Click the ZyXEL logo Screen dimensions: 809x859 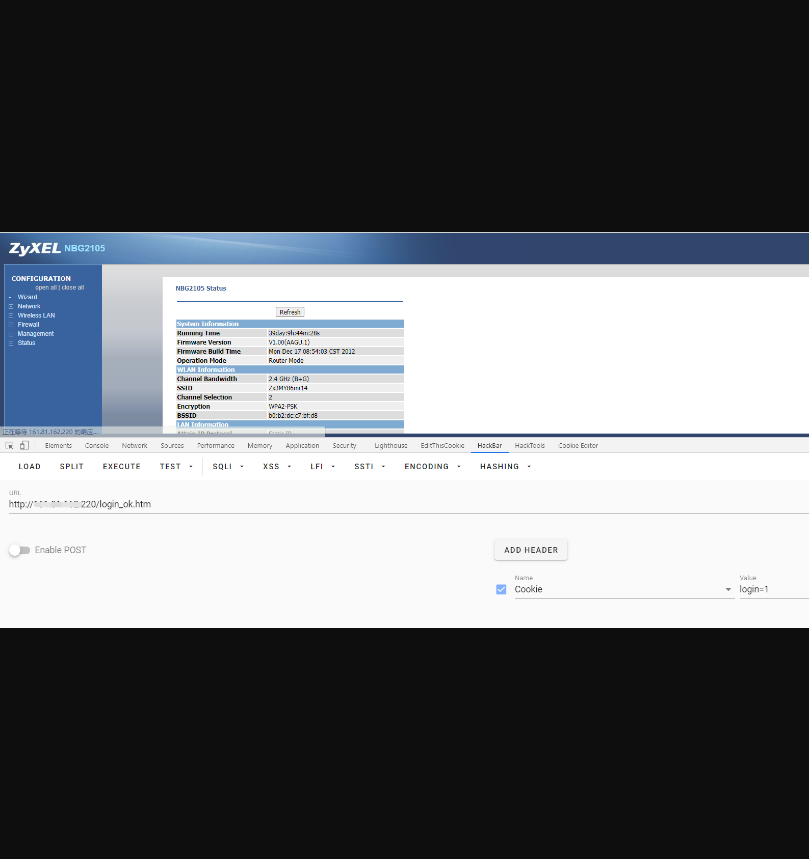pos(35,248)
